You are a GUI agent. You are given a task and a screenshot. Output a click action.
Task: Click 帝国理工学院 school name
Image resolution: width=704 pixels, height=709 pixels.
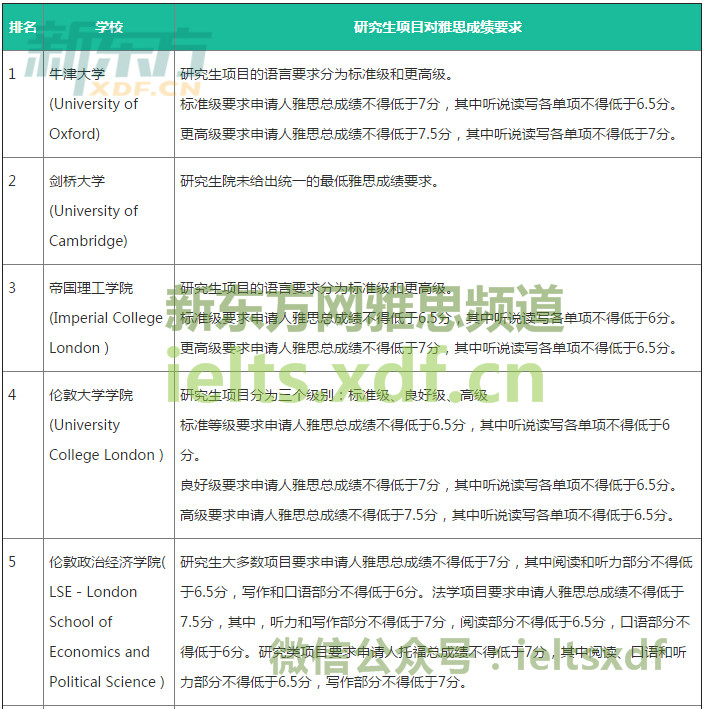[x=91, y=288]
